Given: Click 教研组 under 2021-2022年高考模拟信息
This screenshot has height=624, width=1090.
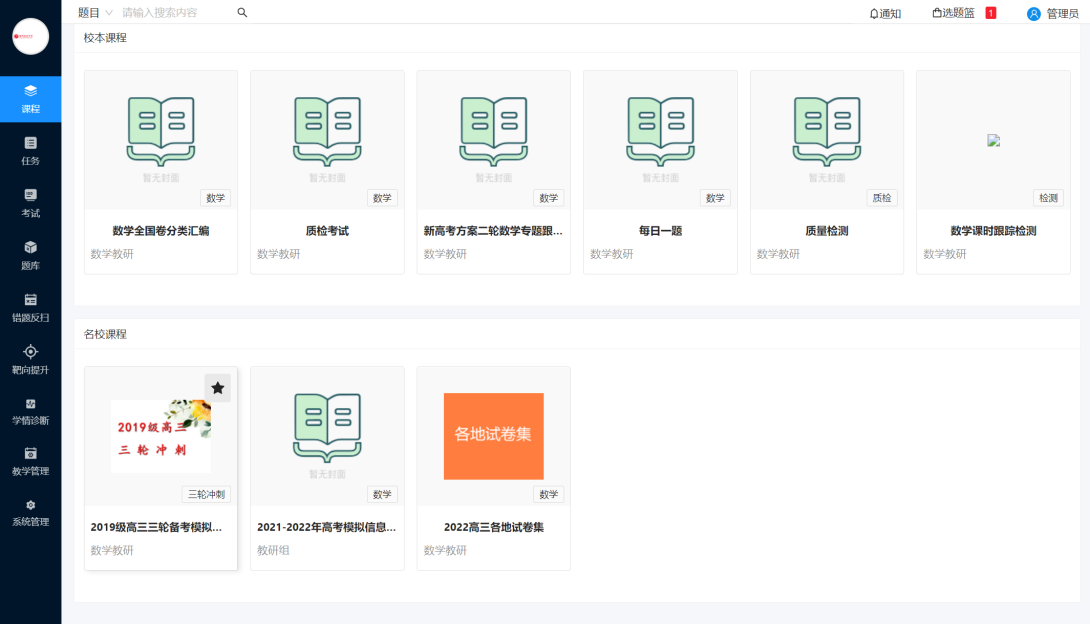Looking at the screenshot, I should [273, 550].
